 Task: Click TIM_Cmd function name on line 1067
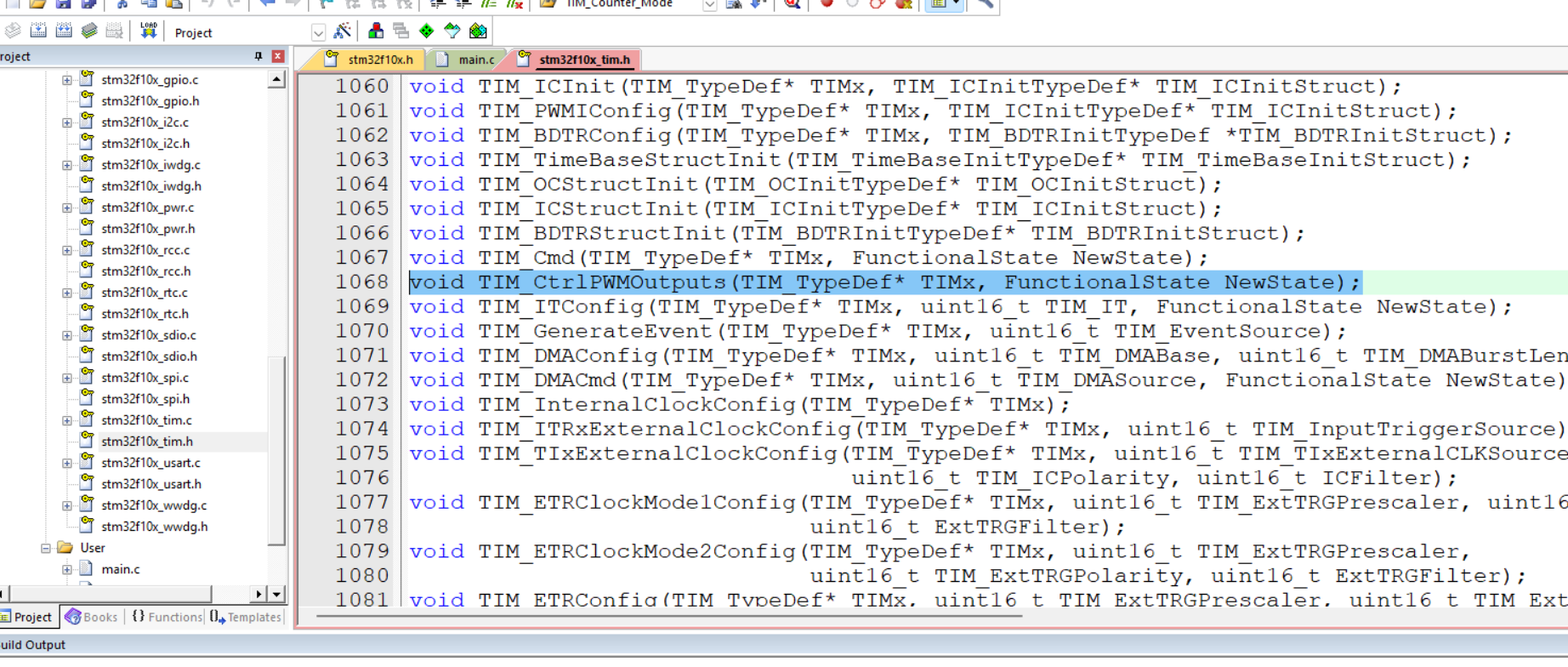[x=526, y=258]
